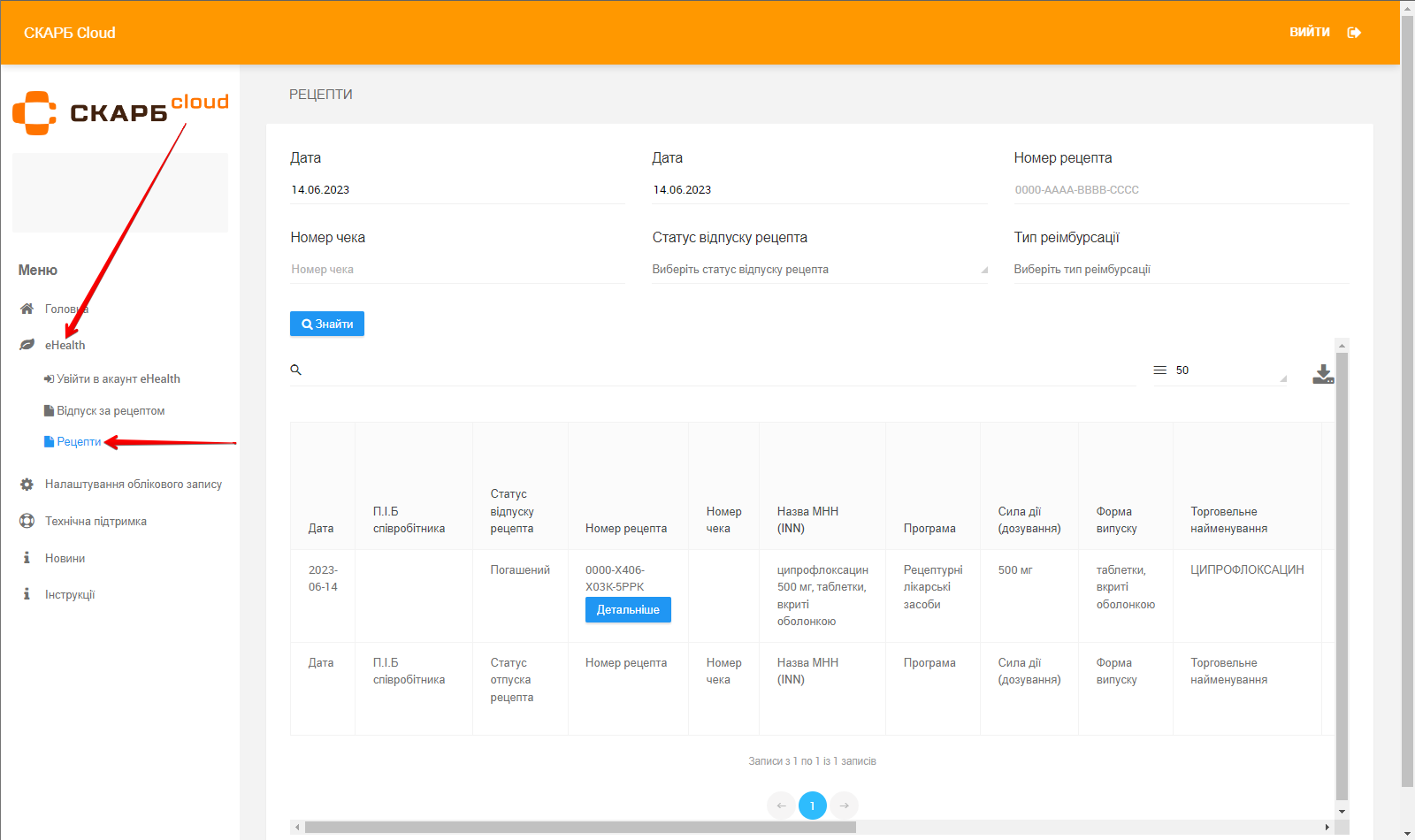This screenshot has width=1415, height=840.
Task: Open the Рецепти menu item
Action: [79, 442]
